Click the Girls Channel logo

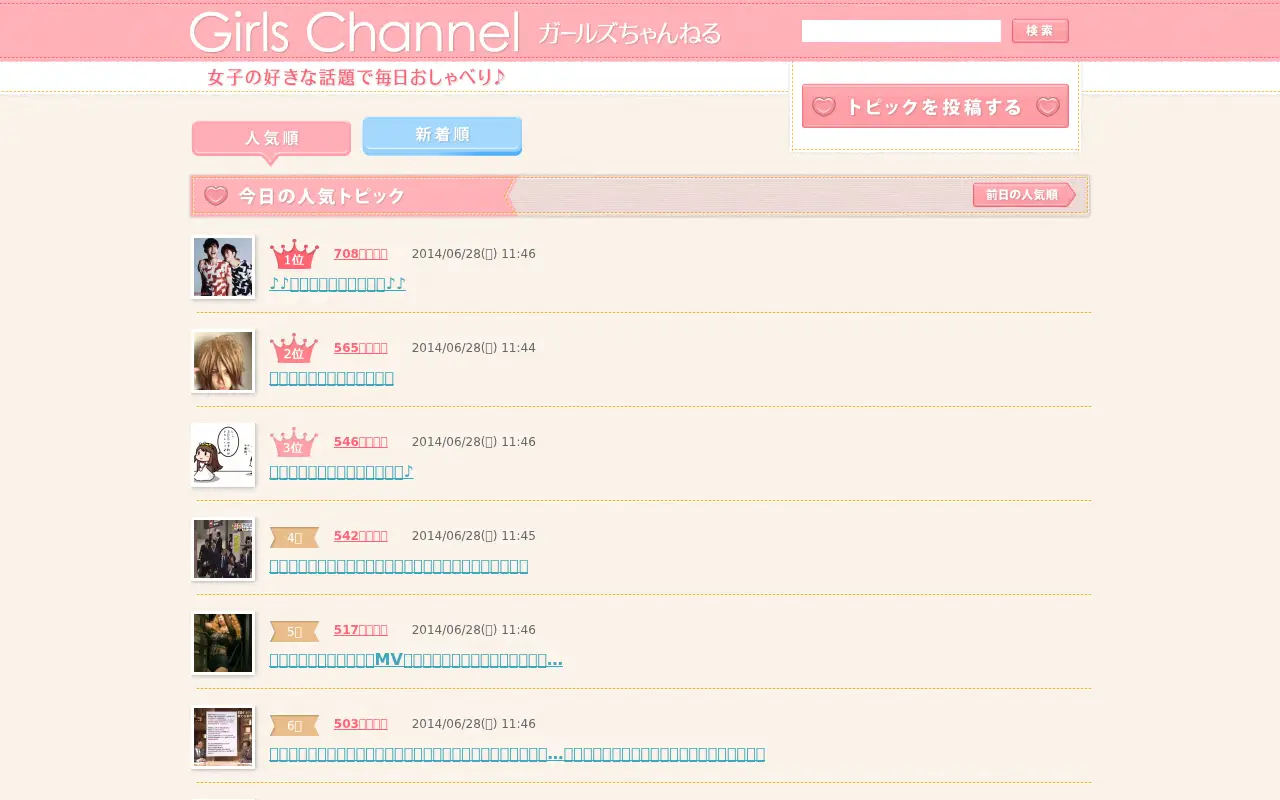pos(354,32)
